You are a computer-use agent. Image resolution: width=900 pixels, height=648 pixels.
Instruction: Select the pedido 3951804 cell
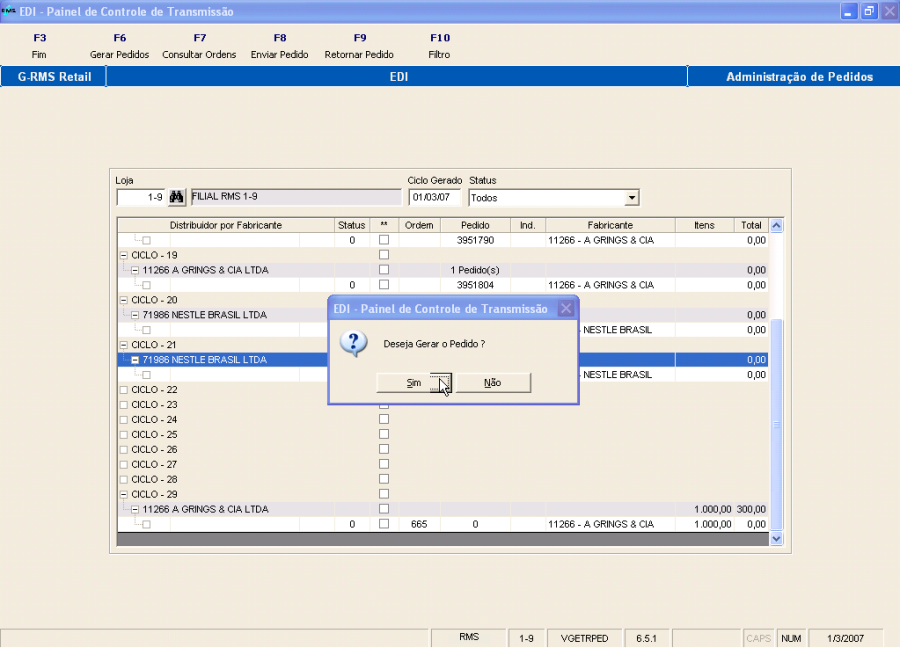coord(475,285)
